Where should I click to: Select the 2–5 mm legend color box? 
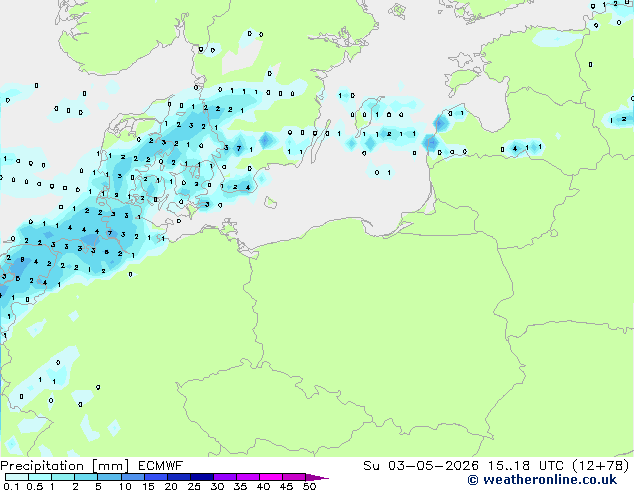[x=86, y=477]
